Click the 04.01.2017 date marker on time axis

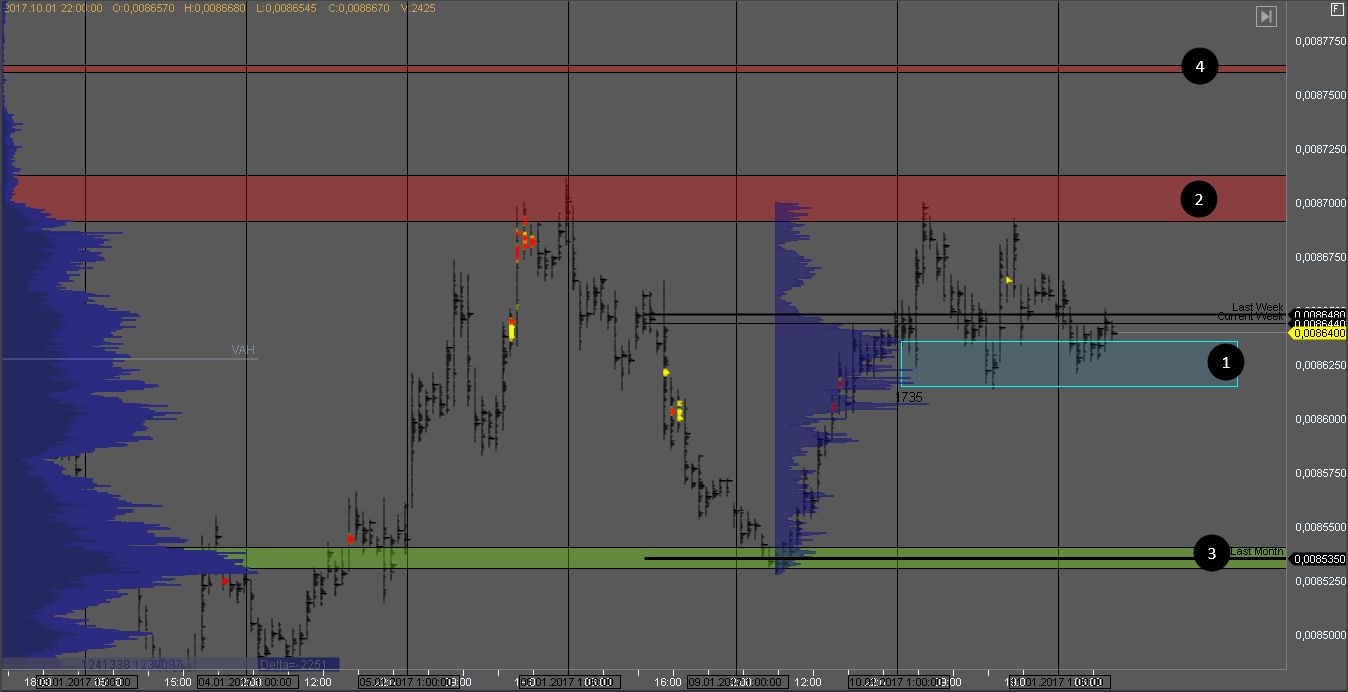point(246,682)
